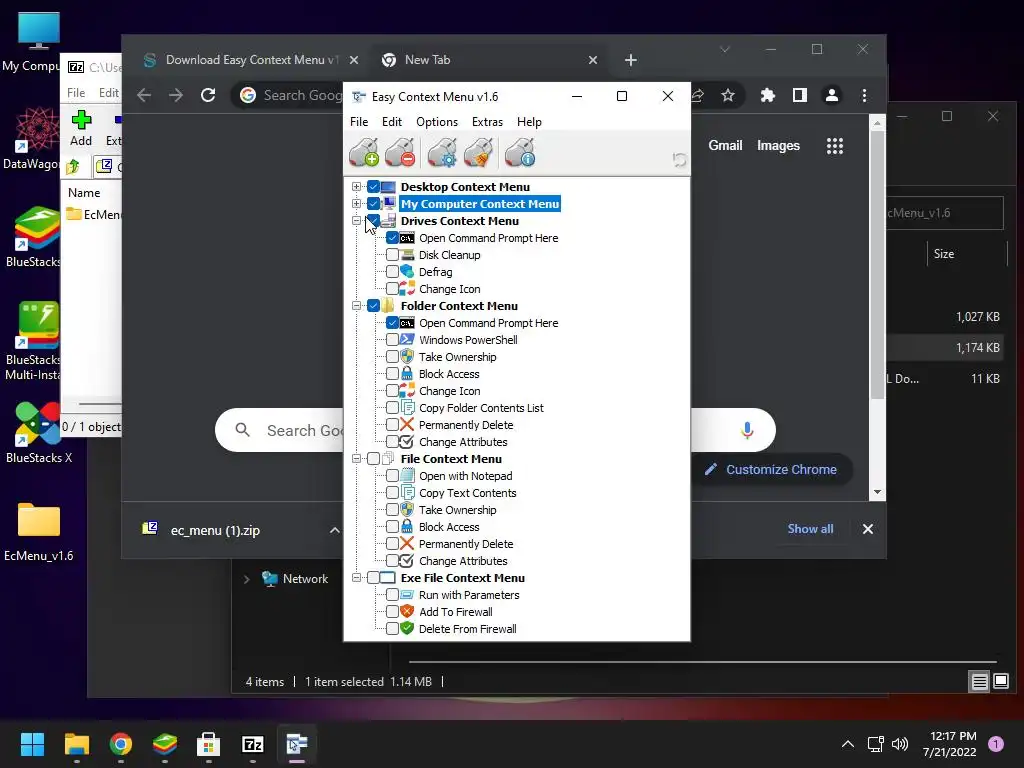Uncheck My Computer Context Menu checkbox
Screen dimensions: 1024x768
[374, 204]
